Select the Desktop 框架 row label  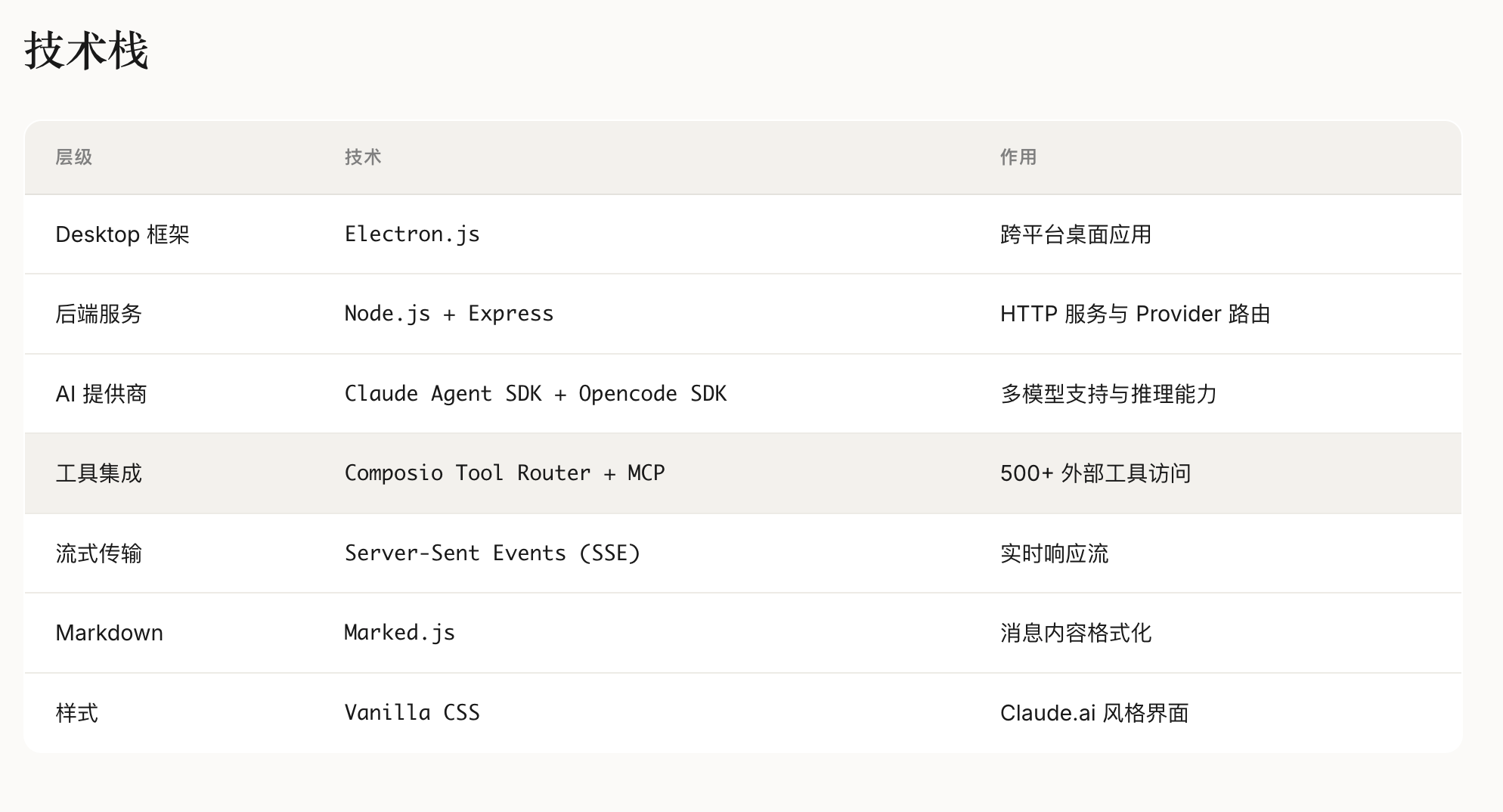click(x=122, y=234)
